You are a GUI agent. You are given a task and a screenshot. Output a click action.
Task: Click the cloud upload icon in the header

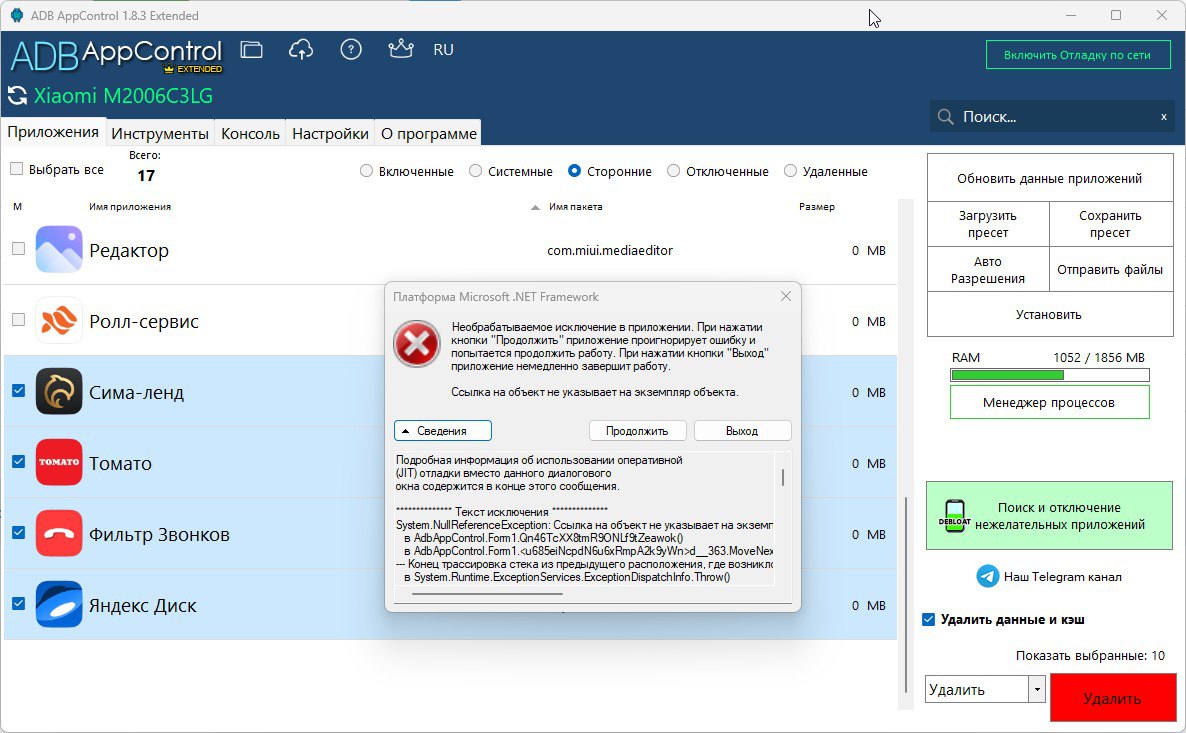point(301,50)
